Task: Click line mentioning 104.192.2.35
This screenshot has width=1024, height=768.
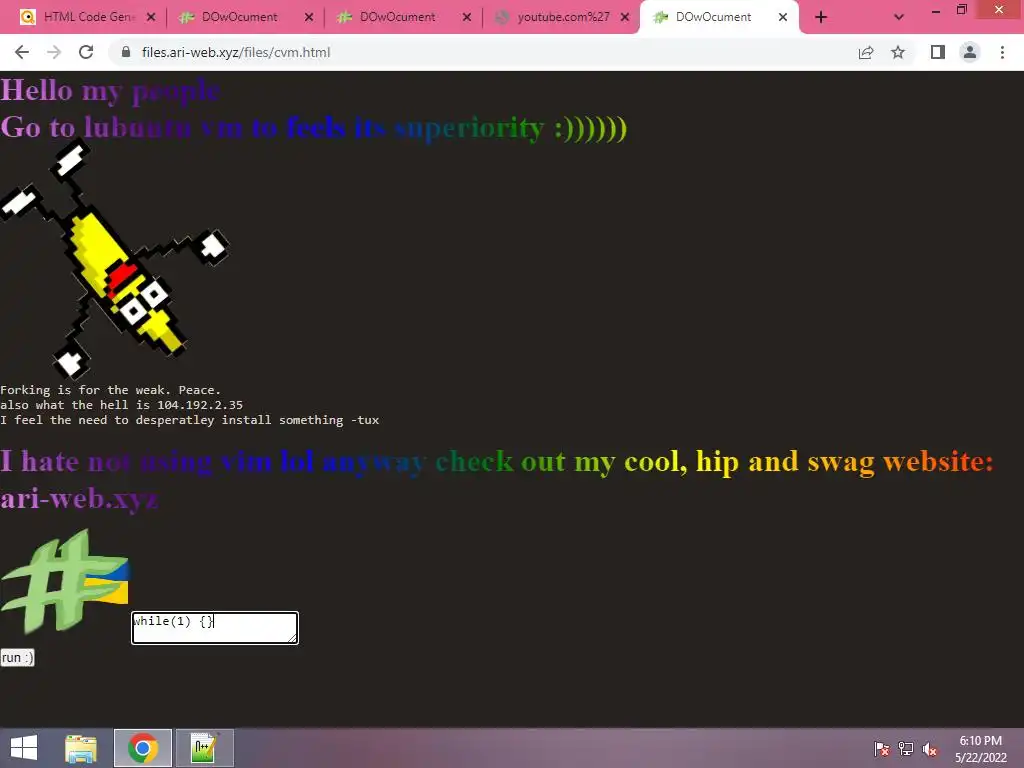Action: tap(121, 405)
